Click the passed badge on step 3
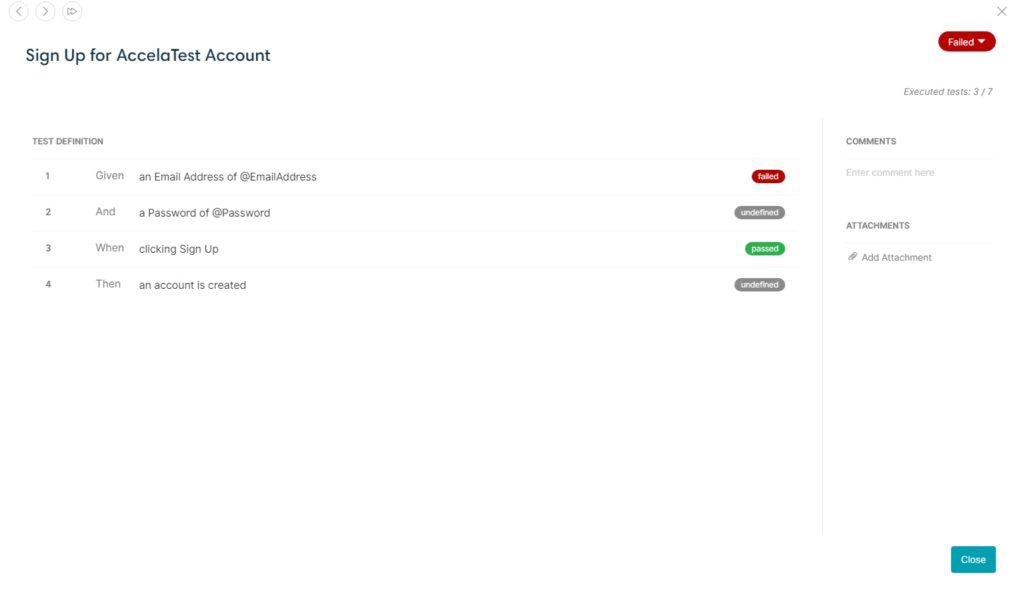The width and height of the screenshot is (1024, 597). coord(765,249)
